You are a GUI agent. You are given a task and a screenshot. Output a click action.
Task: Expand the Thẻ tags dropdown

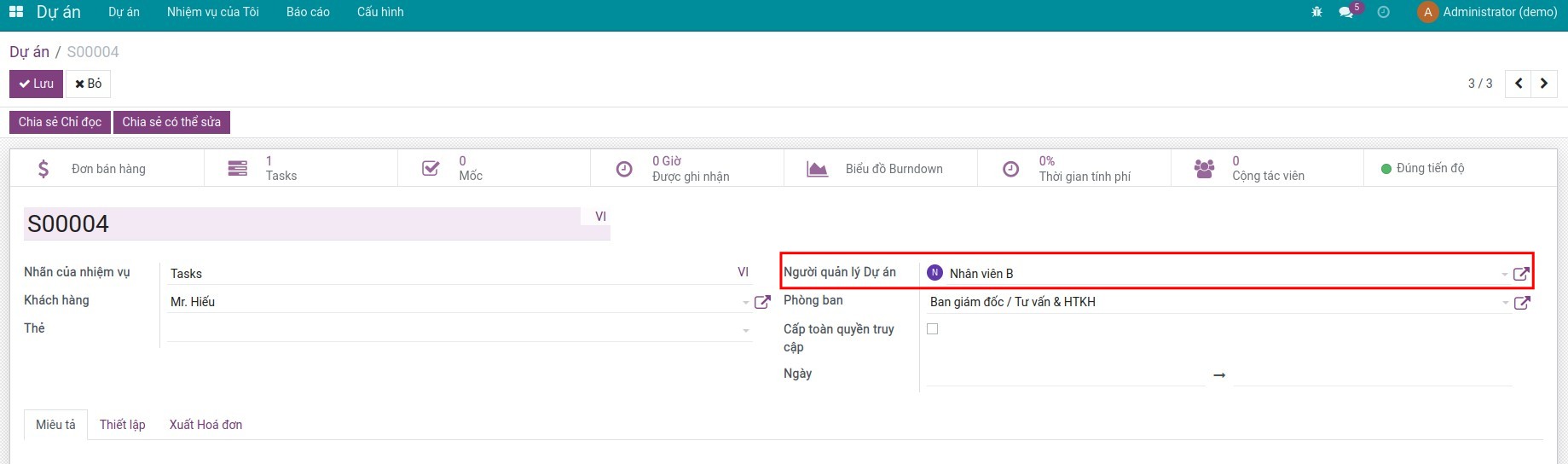[x=746, y=331]
